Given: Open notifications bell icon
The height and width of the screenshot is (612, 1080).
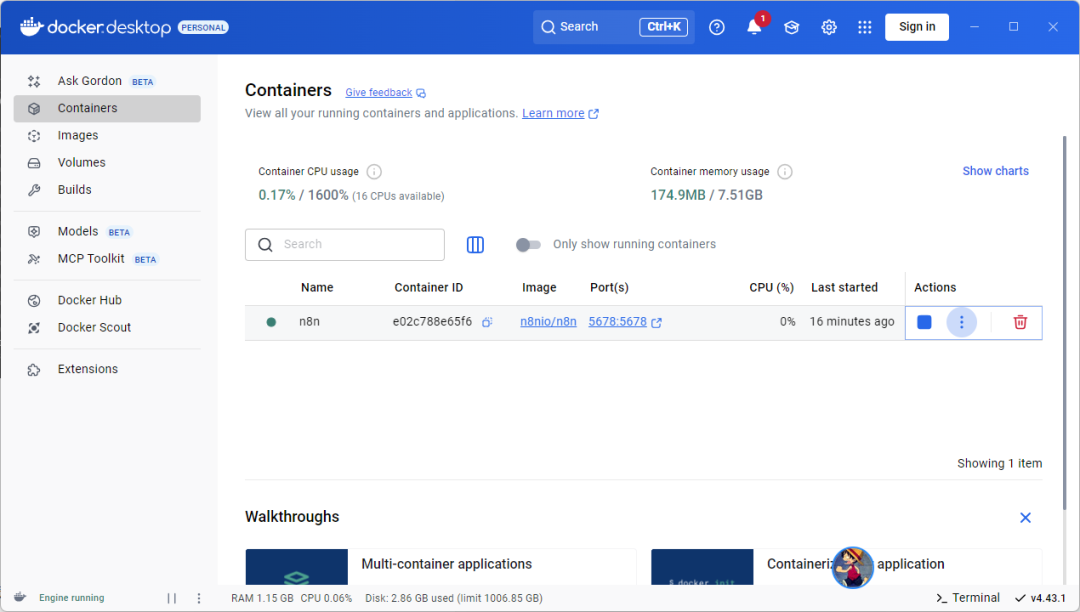Looking at the screenshot, I should tap(754, 27).
